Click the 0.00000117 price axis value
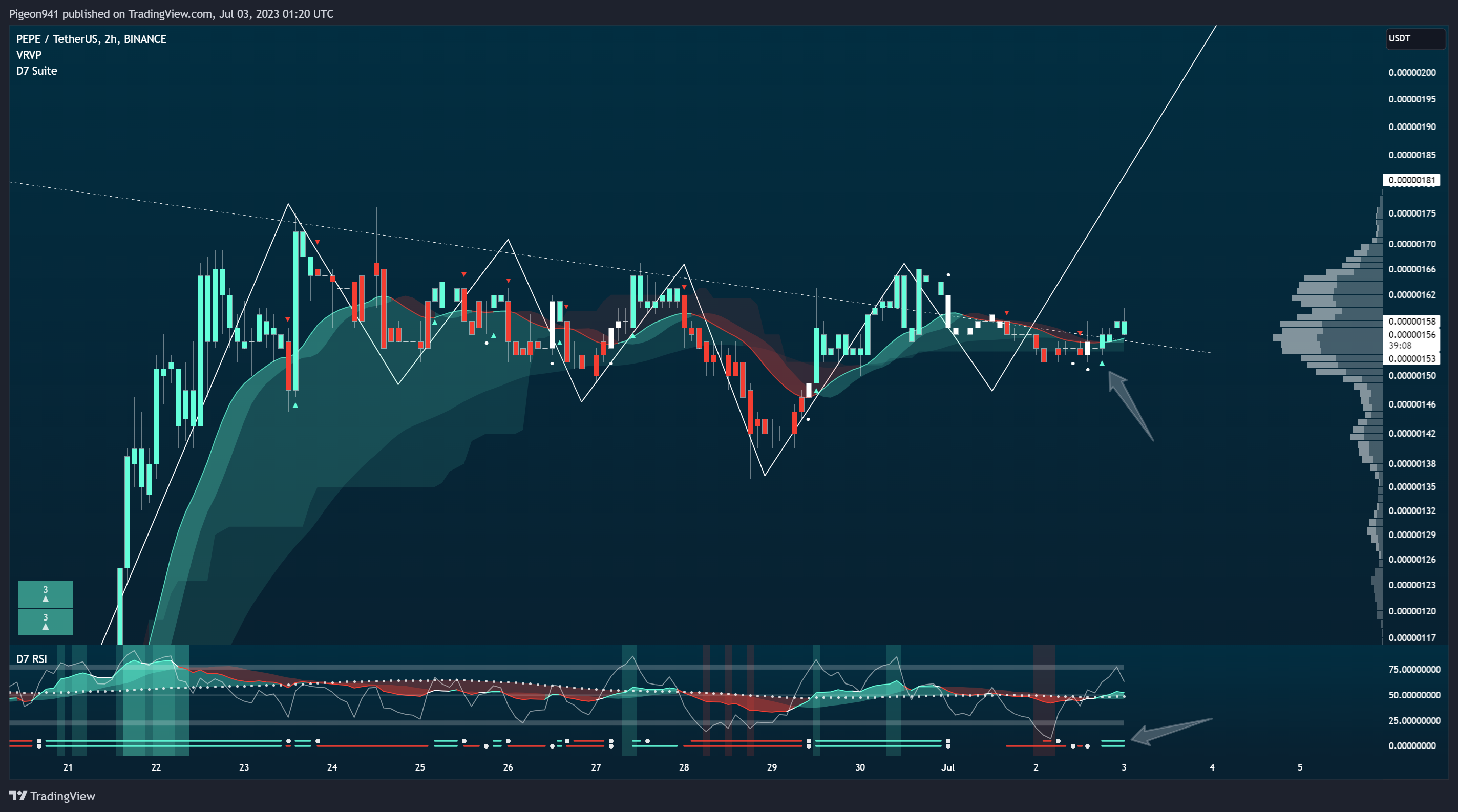The image size is (1458, 812). point(1411,638)
